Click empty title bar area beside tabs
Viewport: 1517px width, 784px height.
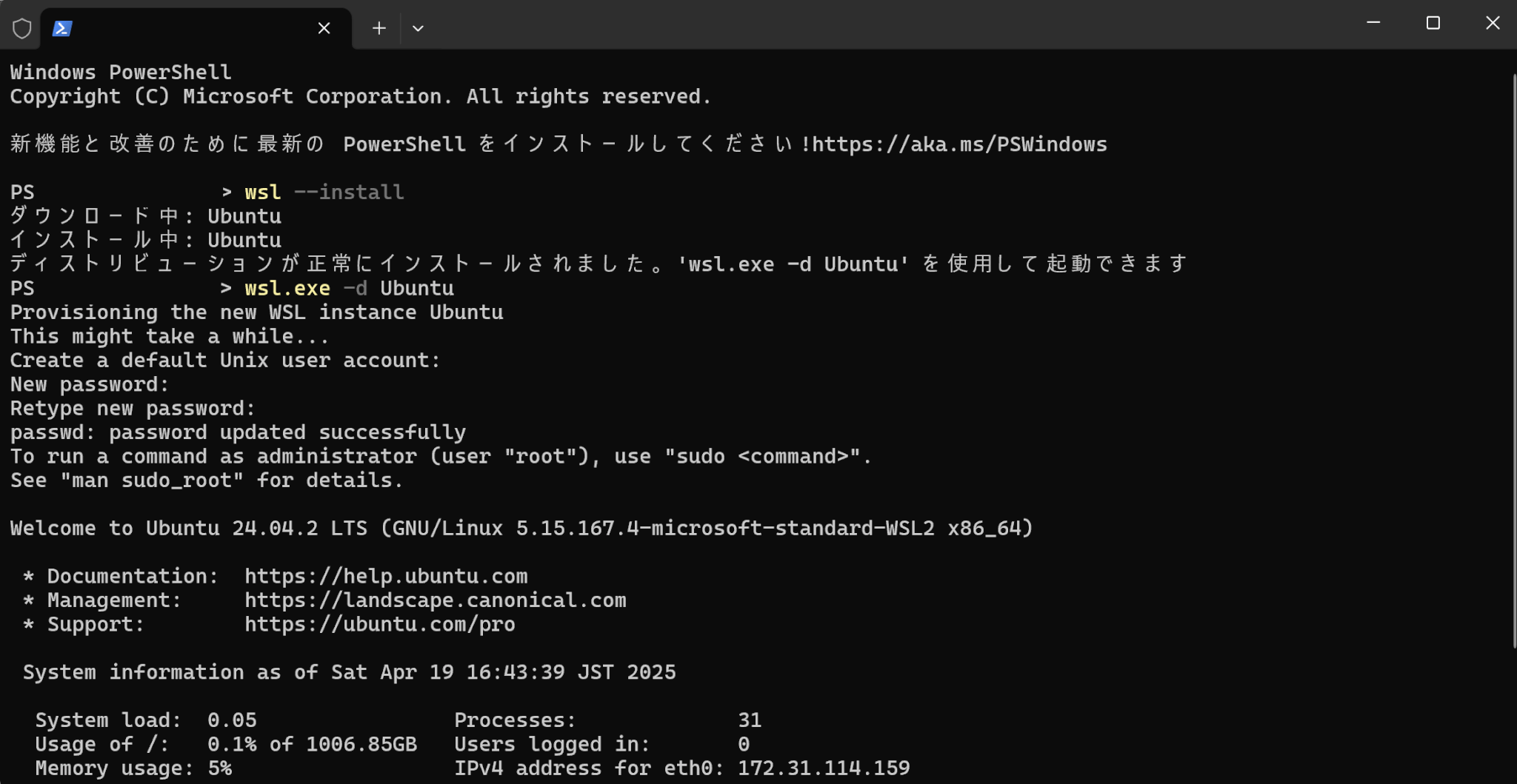click(x=889, y=24)
